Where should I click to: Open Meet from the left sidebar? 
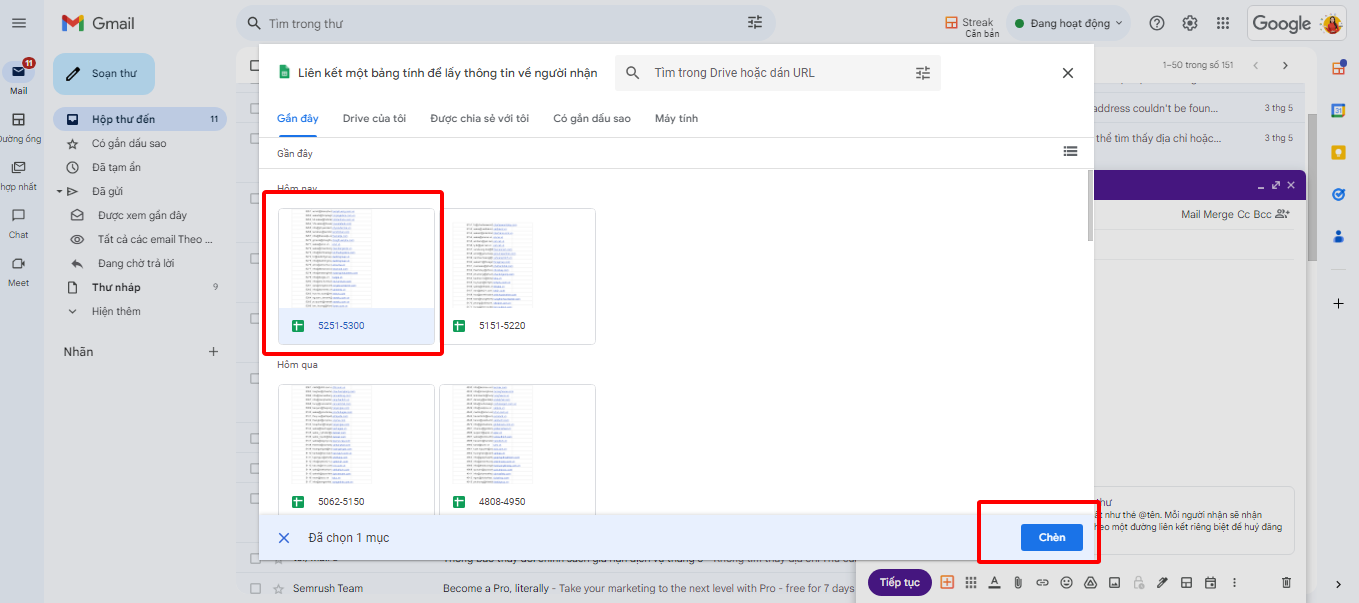point(18,269)
